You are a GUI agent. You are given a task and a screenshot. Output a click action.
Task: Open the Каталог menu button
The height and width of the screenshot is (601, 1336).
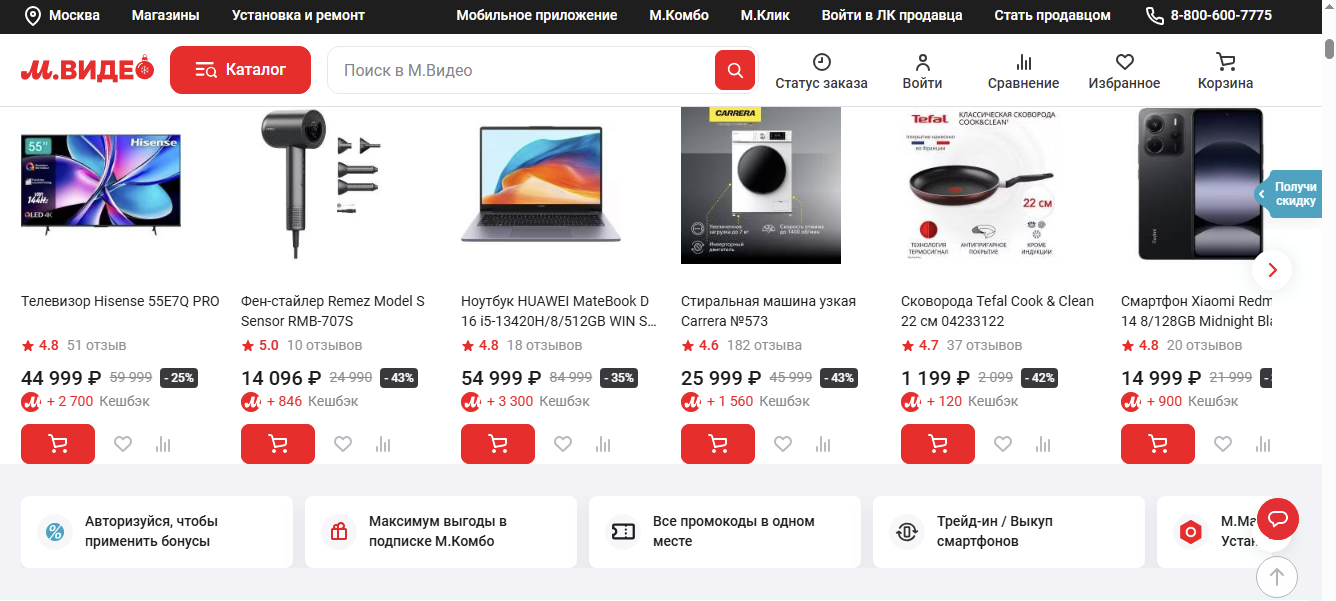tap(240, 70)
